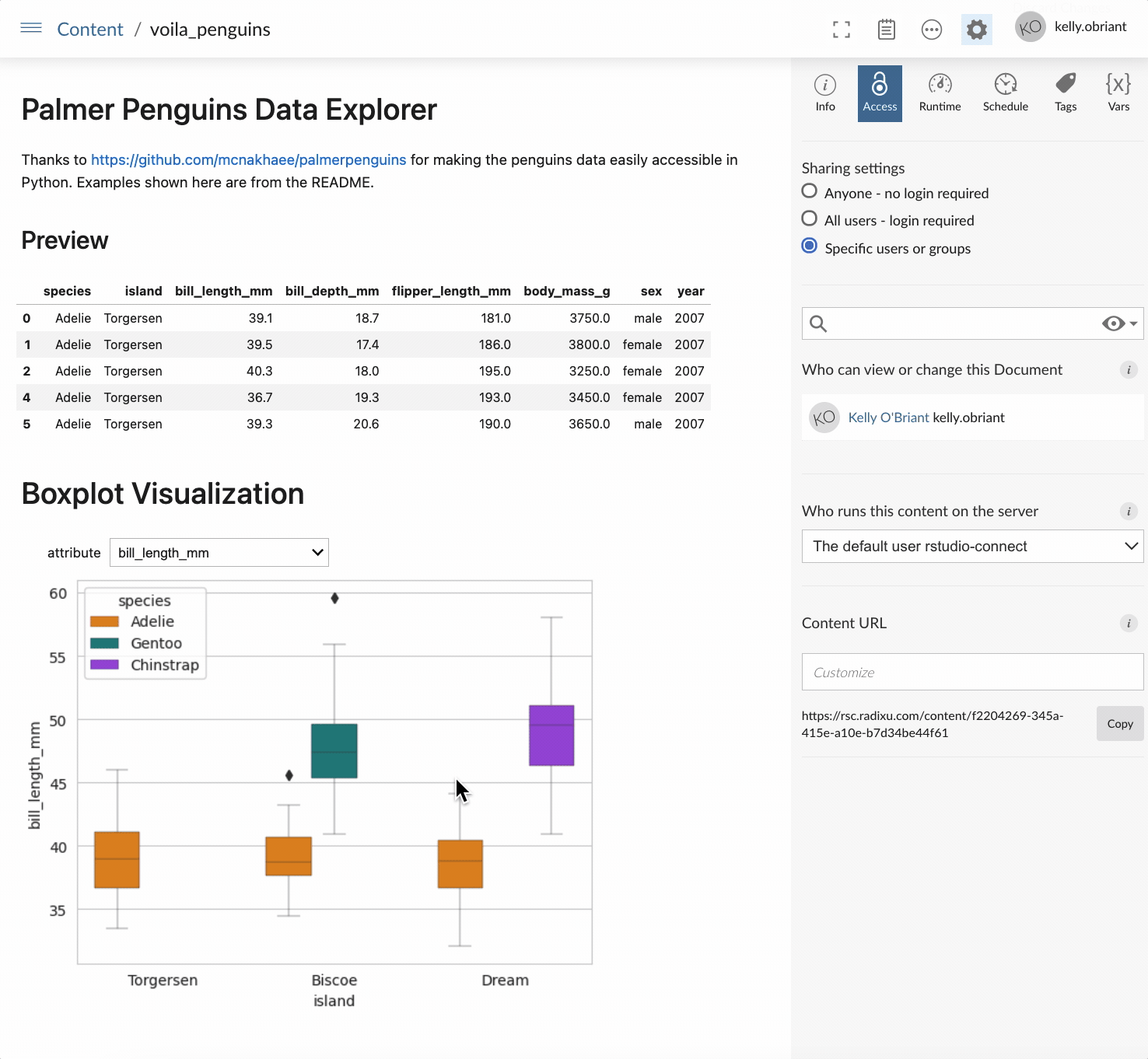Select Specific users or groups option
The height and width of the screenshot is (1059, 1148).
click(x=810, y=246)
